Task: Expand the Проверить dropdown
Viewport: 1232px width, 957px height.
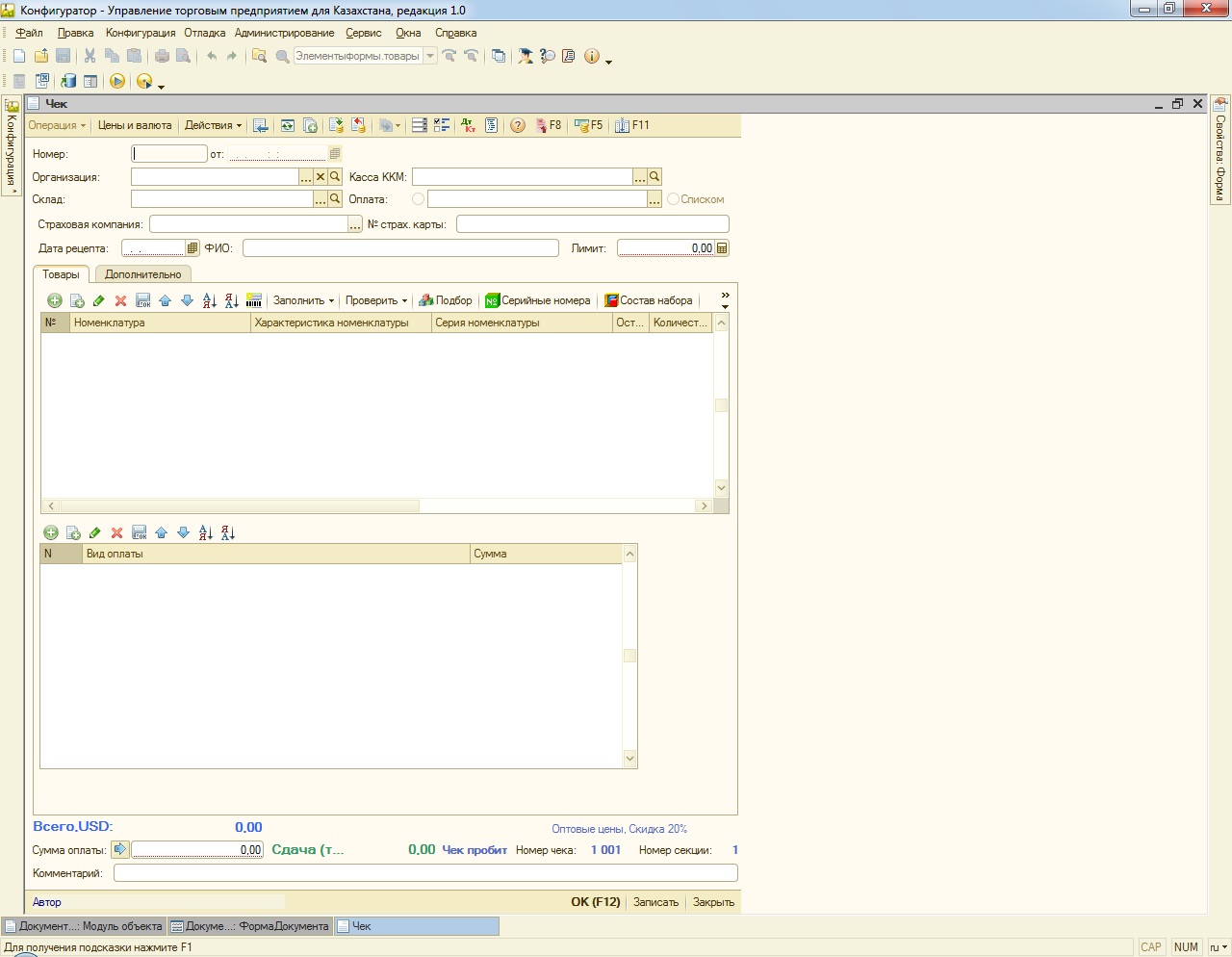Action: click(376, 300)
